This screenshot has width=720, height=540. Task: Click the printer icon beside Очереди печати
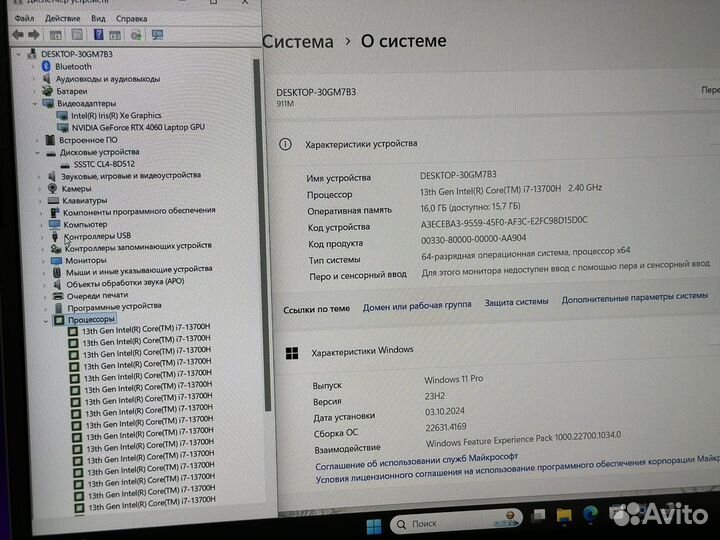coord(58,296)
